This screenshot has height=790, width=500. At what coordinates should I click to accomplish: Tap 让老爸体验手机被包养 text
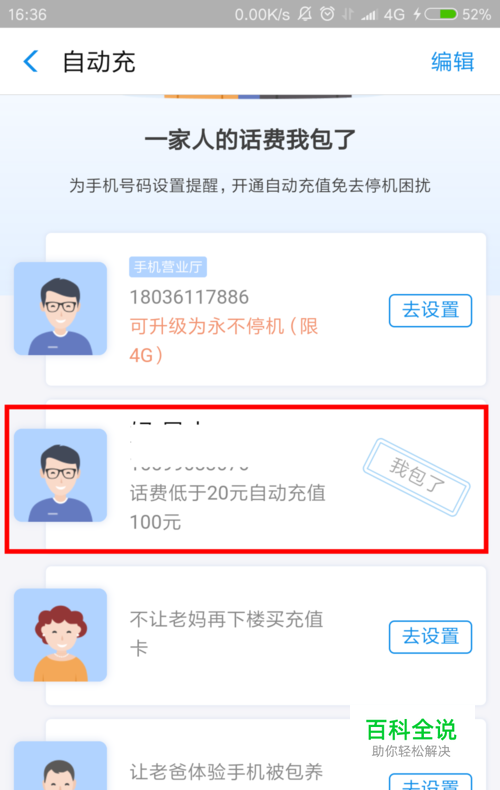point(226,771)
